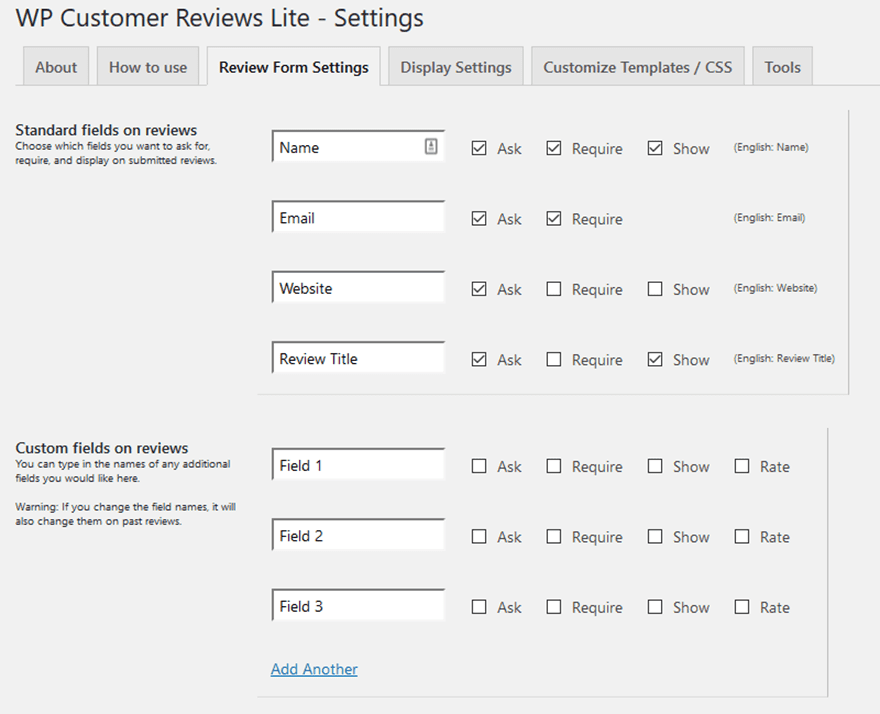Click the (English: Website) hint text
Image resolution: width=880 pixels, height=714 pixels.
pos(775,288)
